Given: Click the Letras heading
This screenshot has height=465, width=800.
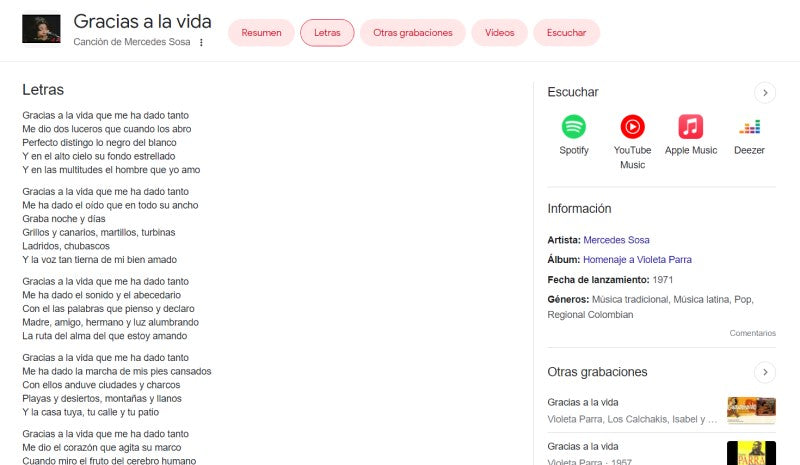Looking at the screenshot, I should point(43,90).
